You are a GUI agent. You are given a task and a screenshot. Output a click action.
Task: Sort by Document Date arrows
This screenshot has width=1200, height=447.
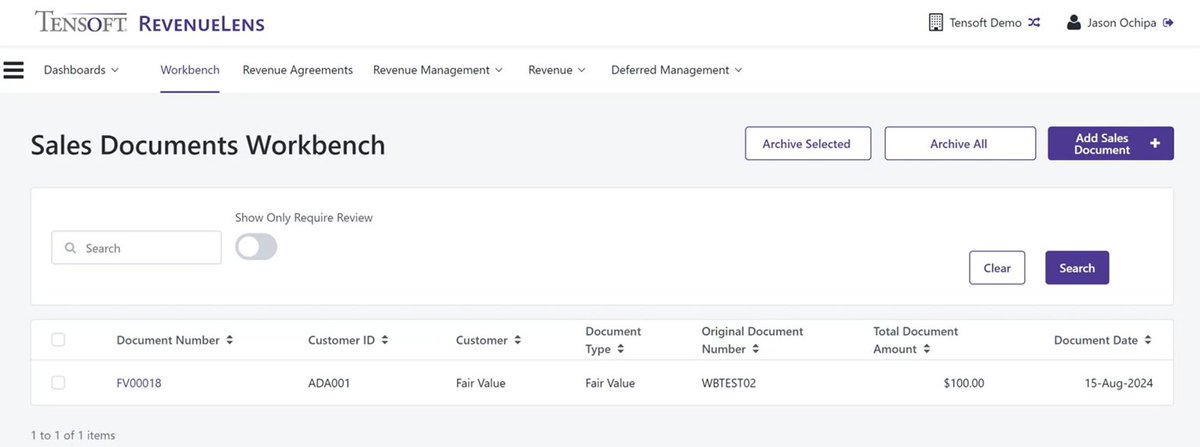[x=1148, y=340]
